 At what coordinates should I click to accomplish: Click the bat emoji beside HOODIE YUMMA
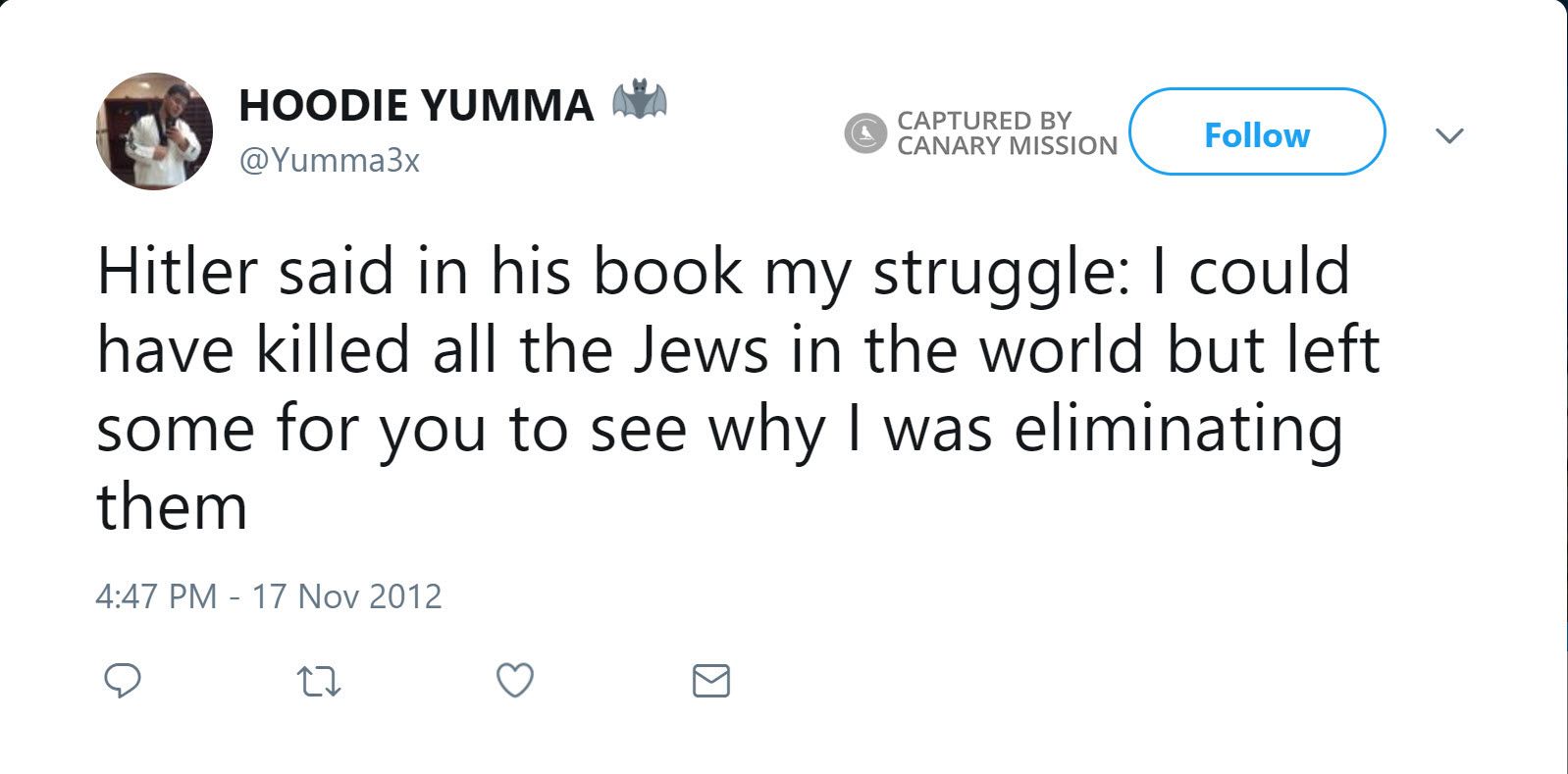[639, 101]
